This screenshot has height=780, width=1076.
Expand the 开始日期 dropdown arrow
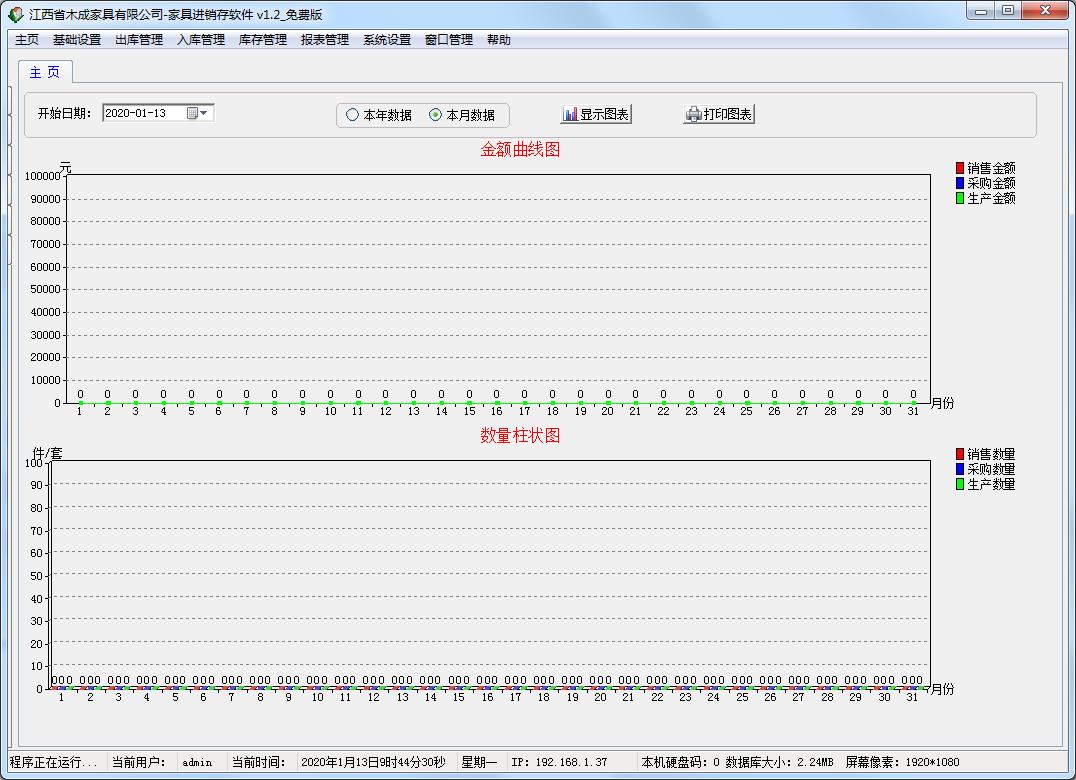click(204, 113)
